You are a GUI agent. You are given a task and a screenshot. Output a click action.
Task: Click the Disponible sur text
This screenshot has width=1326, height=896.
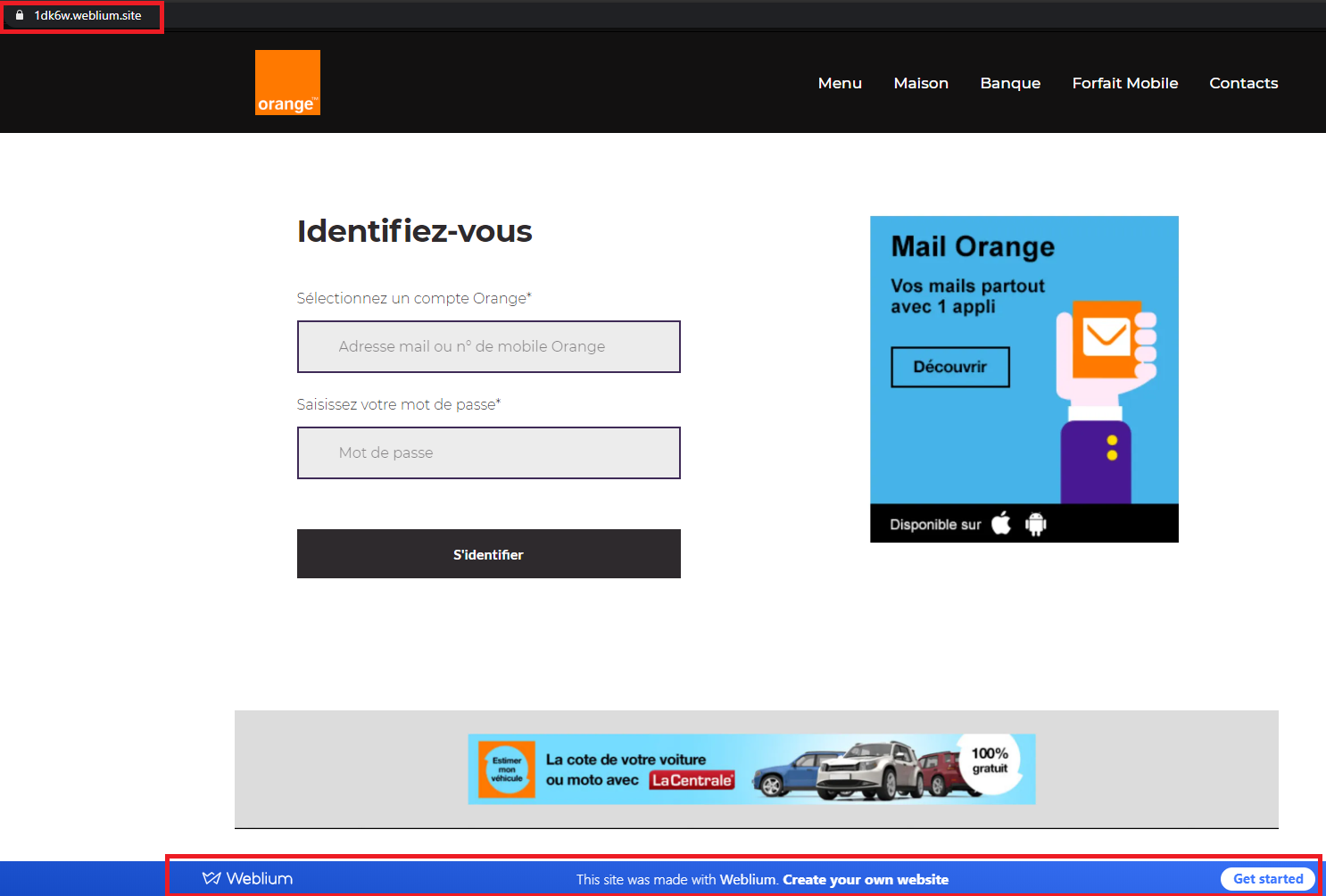935,525
